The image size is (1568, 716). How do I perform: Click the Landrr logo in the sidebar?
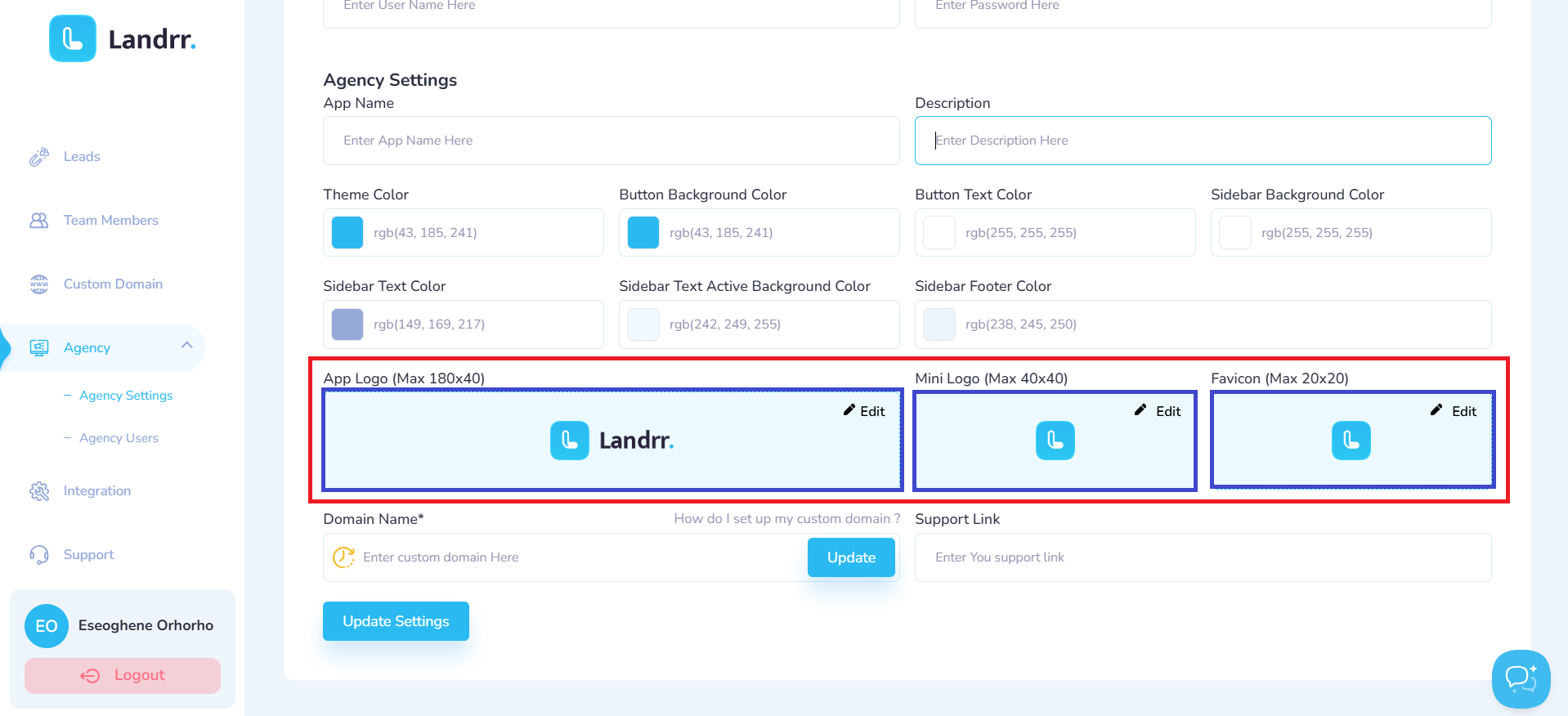(x=123, y=38)
